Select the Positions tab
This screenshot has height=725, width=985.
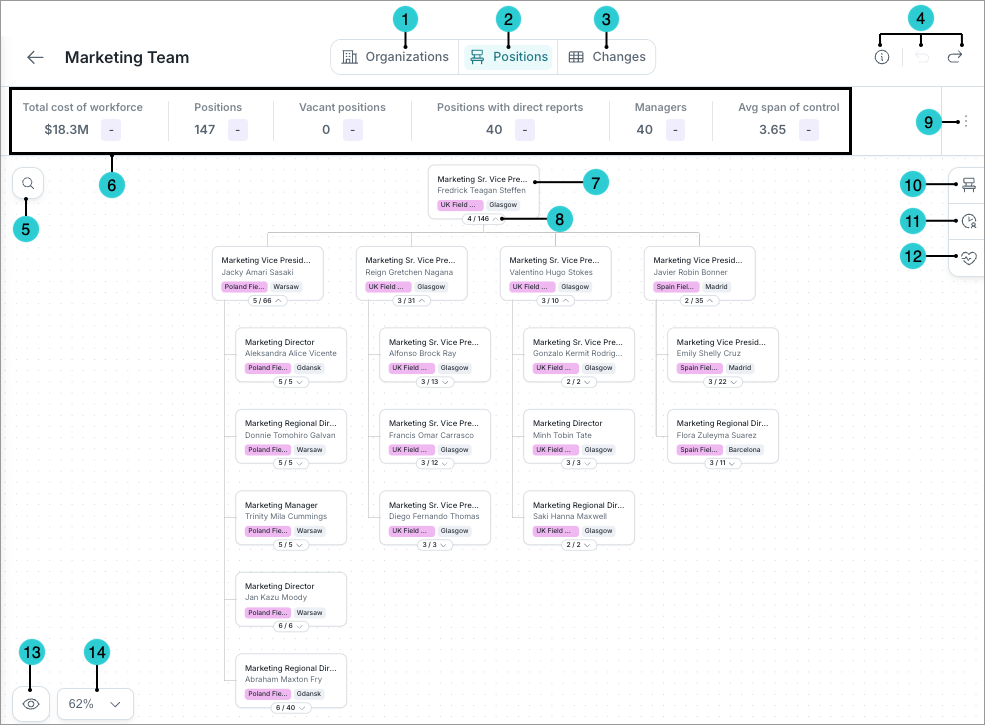click(509, 57)
